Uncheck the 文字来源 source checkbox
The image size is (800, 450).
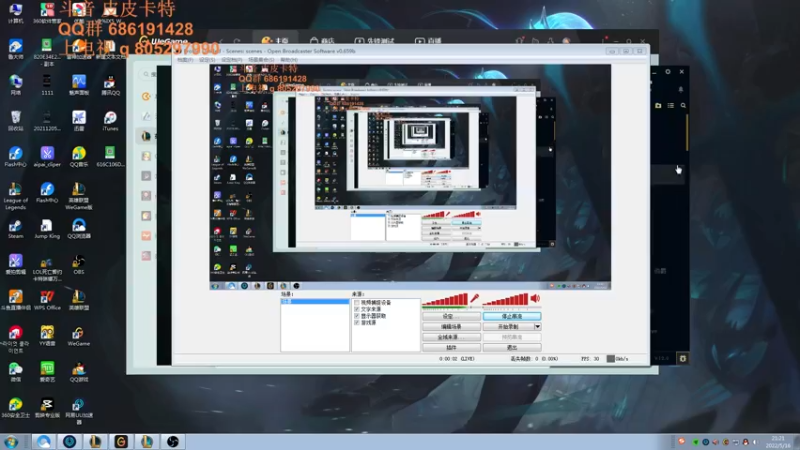click(x=357, y=309)
